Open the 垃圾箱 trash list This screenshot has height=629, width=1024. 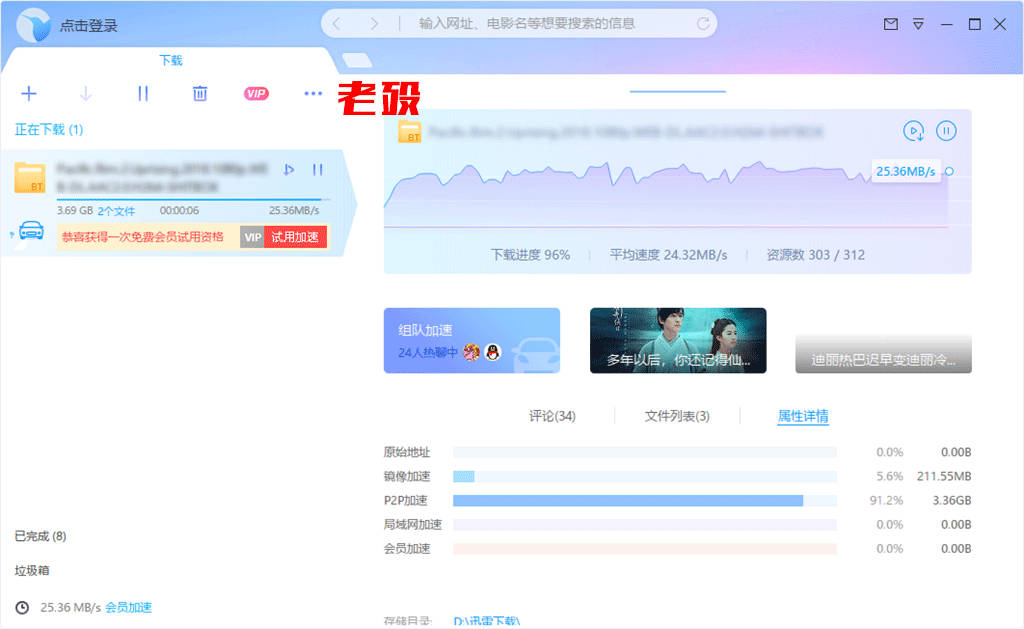(x=32, y=570)
